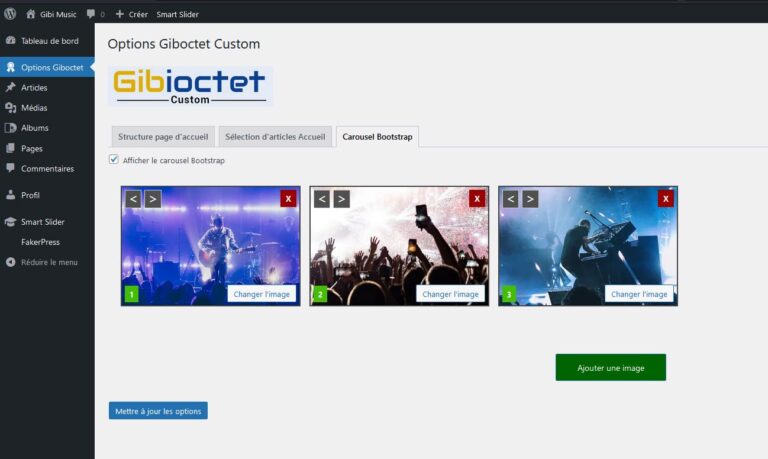Viewport: 768px width, 459px height.
Task: Select the crowd with phones thumbnail
Action: click(x=399, y=246)
